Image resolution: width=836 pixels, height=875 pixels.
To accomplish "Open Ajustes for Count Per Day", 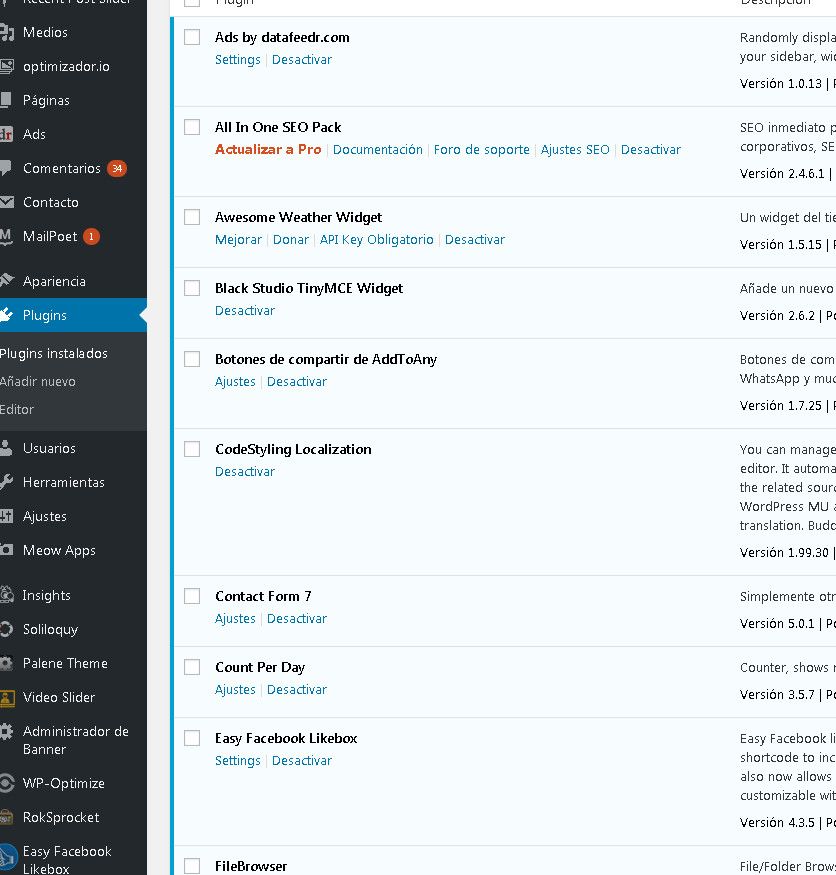I will click(236, 690).
